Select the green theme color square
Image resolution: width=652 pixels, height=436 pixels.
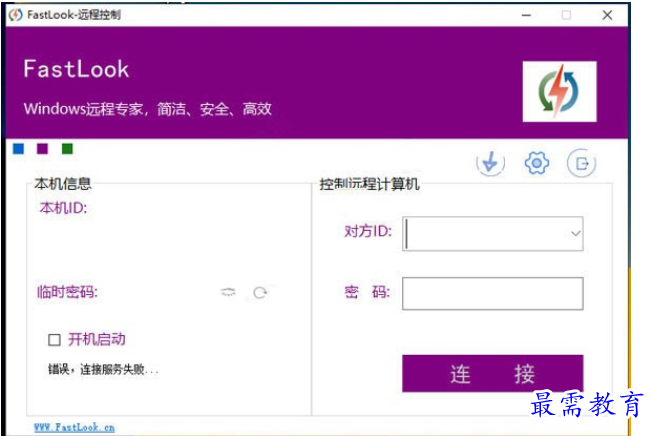tap(67, 148)
